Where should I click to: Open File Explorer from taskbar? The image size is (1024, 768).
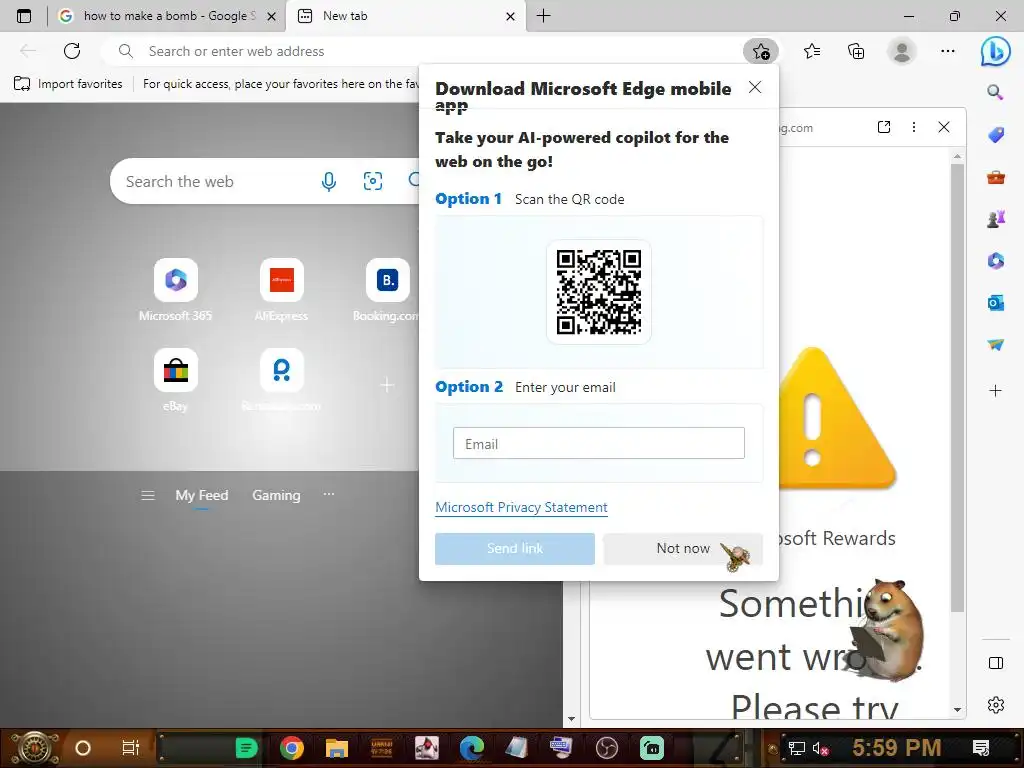(x=336, y=748)
